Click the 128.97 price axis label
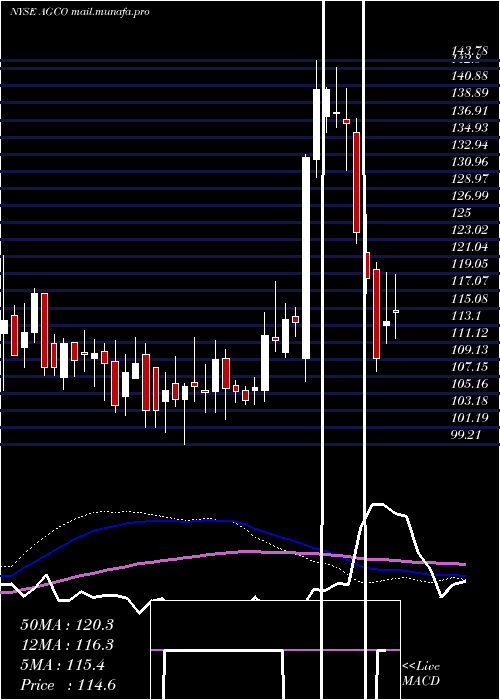 click(469, 179)
